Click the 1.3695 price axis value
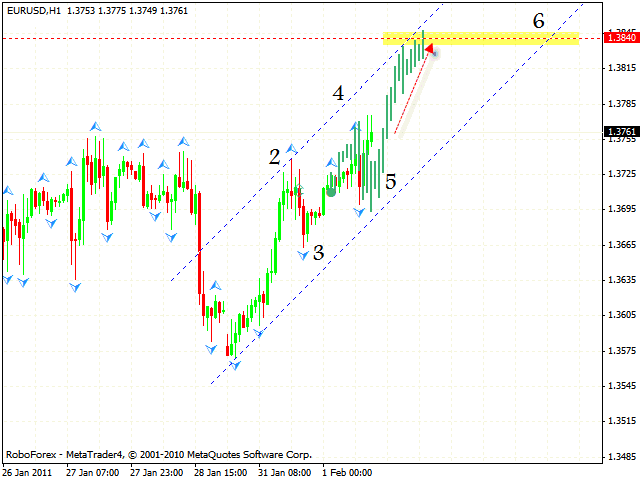640x480 pixels. (x=622, y=209)
